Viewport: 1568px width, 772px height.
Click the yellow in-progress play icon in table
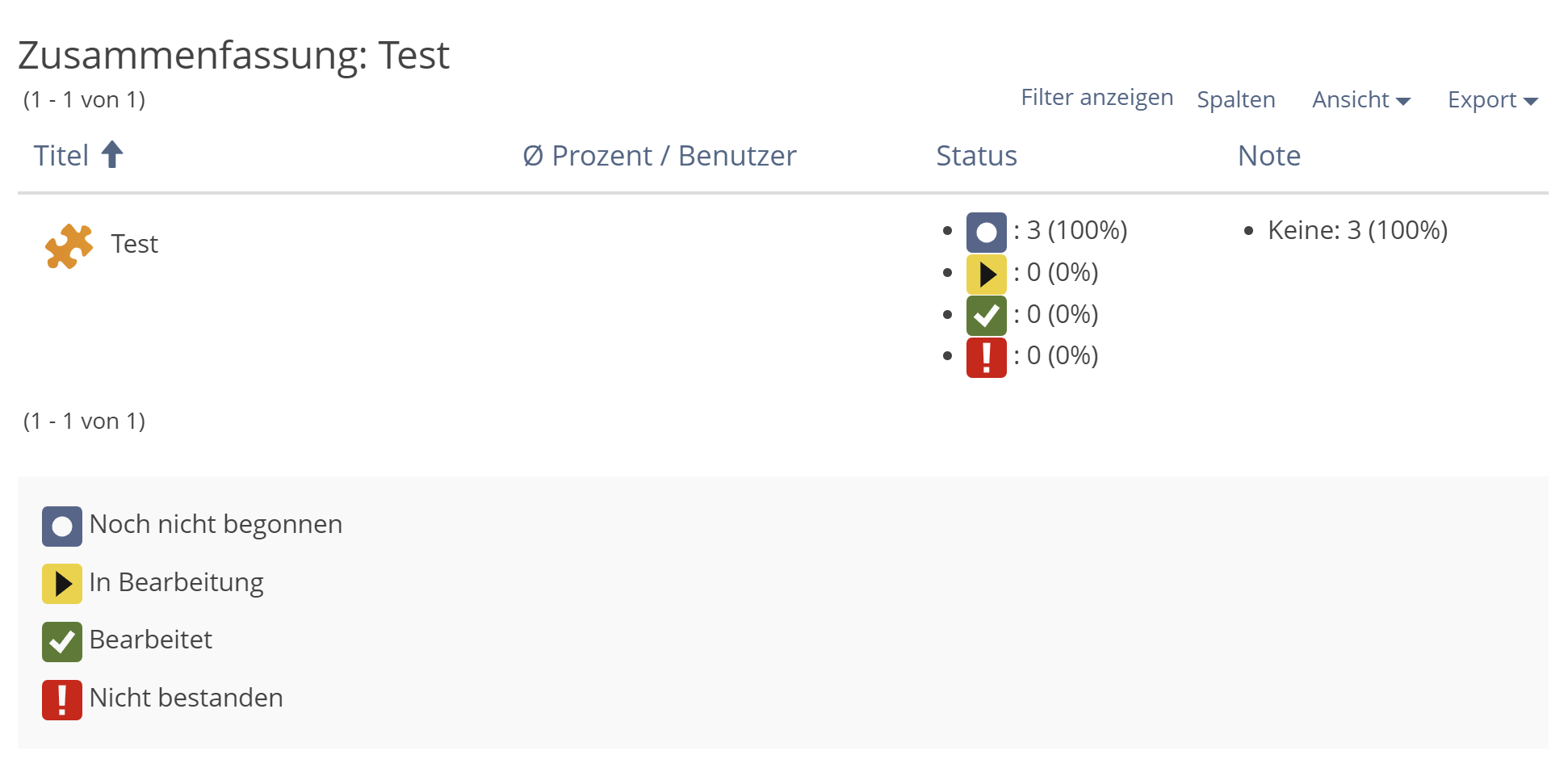(x=986, y=275)
